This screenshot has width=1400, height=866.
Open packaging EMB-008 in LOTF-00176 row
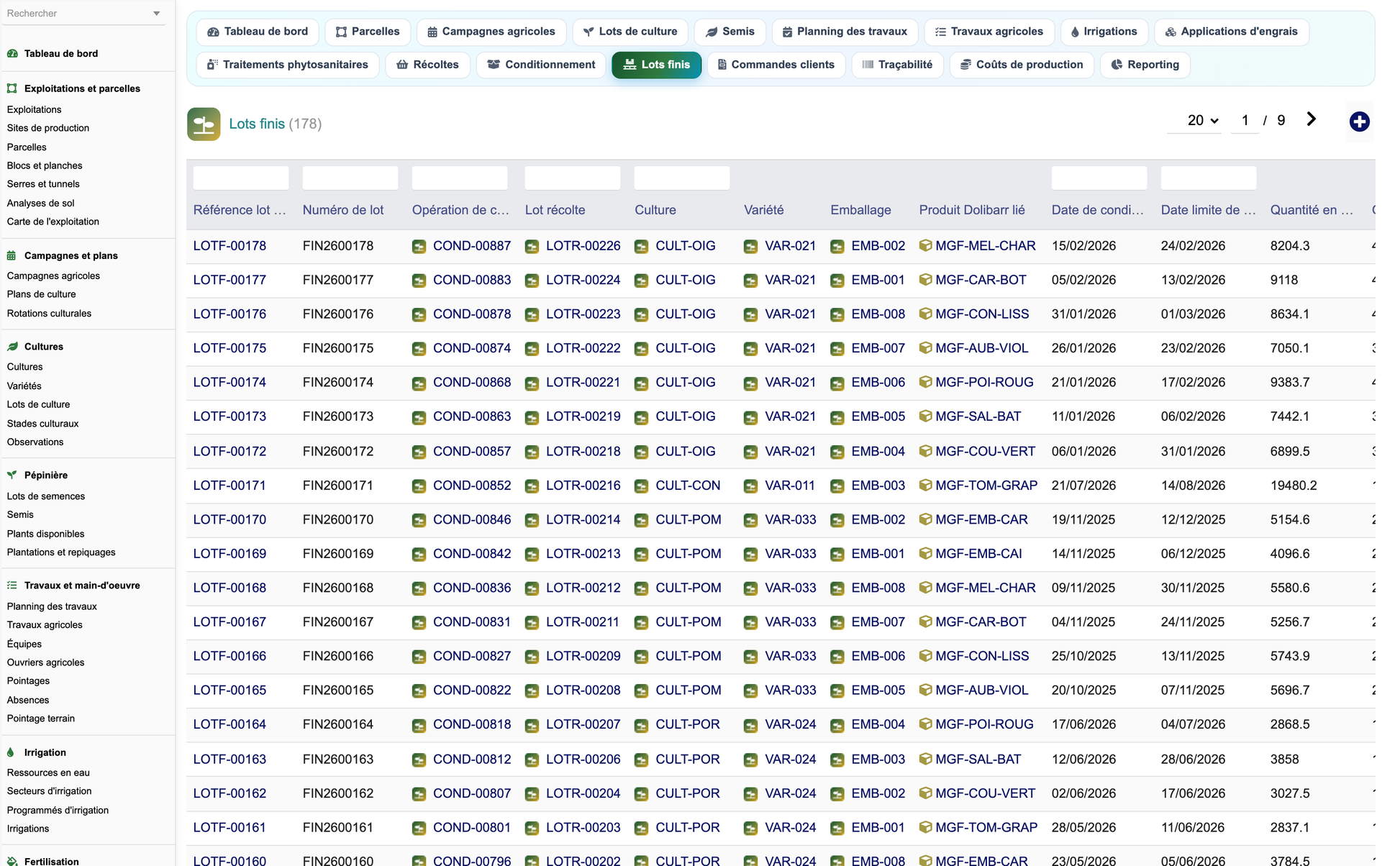coord(878,314)
